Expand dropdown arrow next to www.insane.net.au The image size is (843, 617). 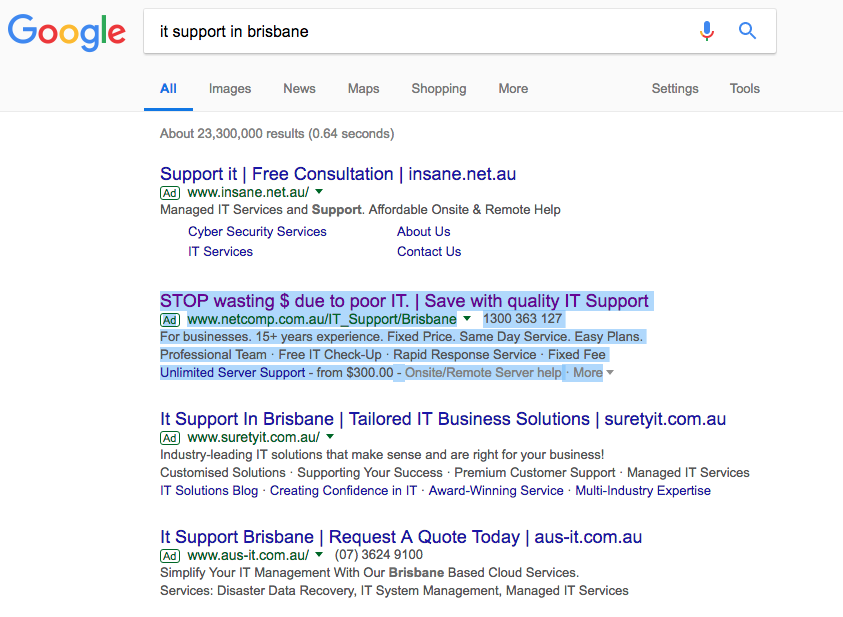tap(319, 191)
